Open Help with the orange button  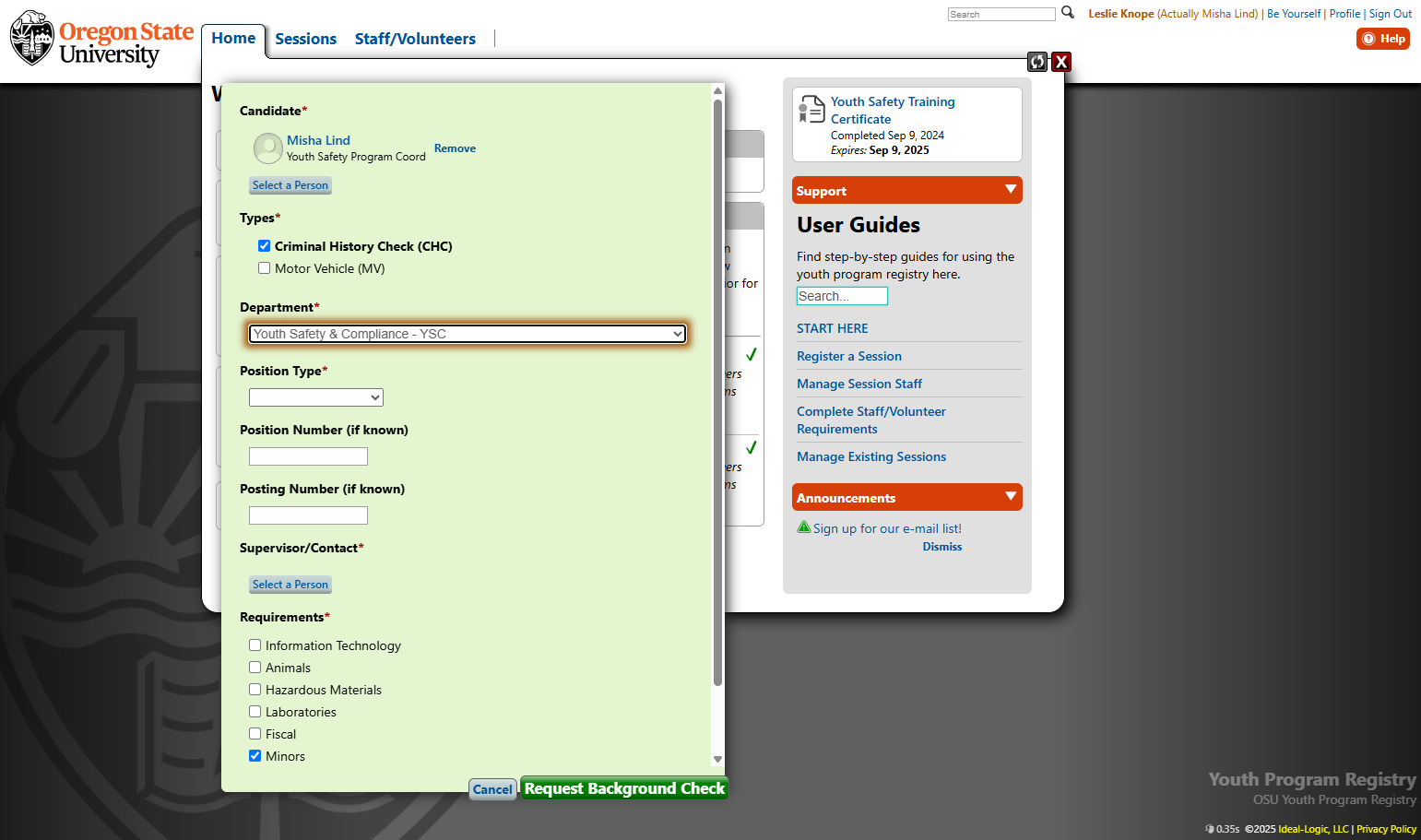click(x=1383, y=39)
